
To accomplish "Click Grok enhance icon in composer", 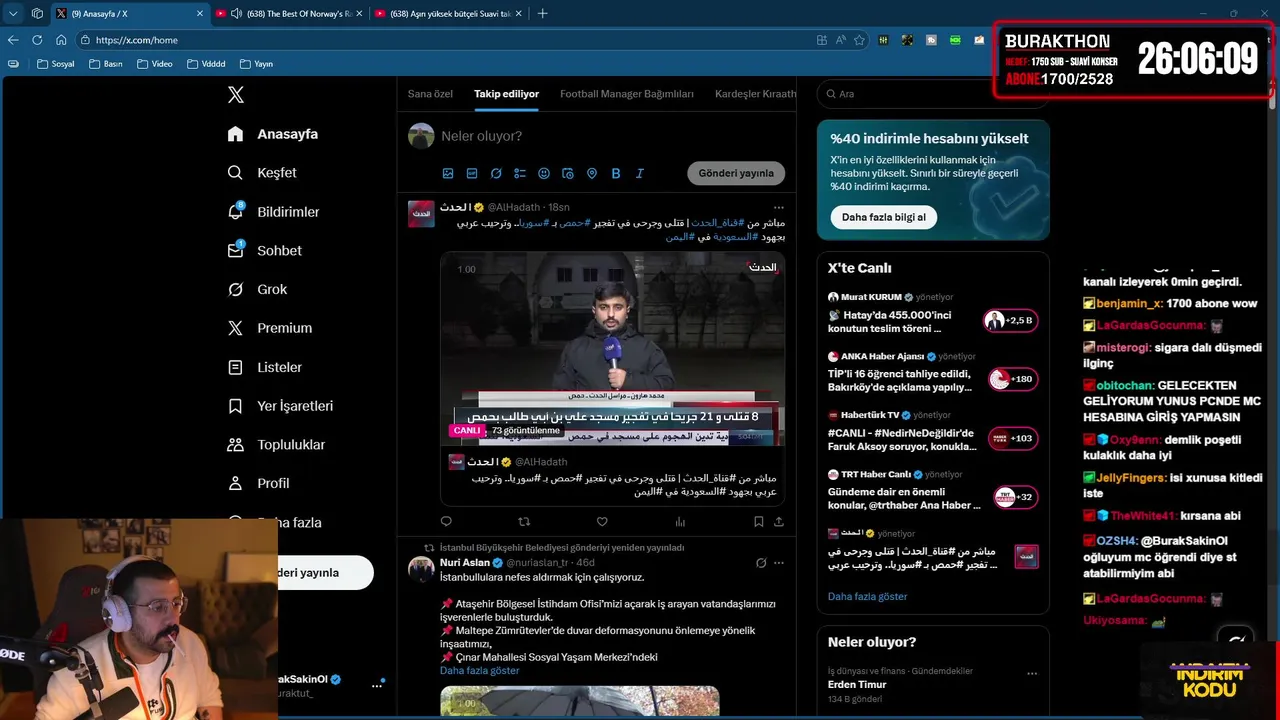I will 496,173.
